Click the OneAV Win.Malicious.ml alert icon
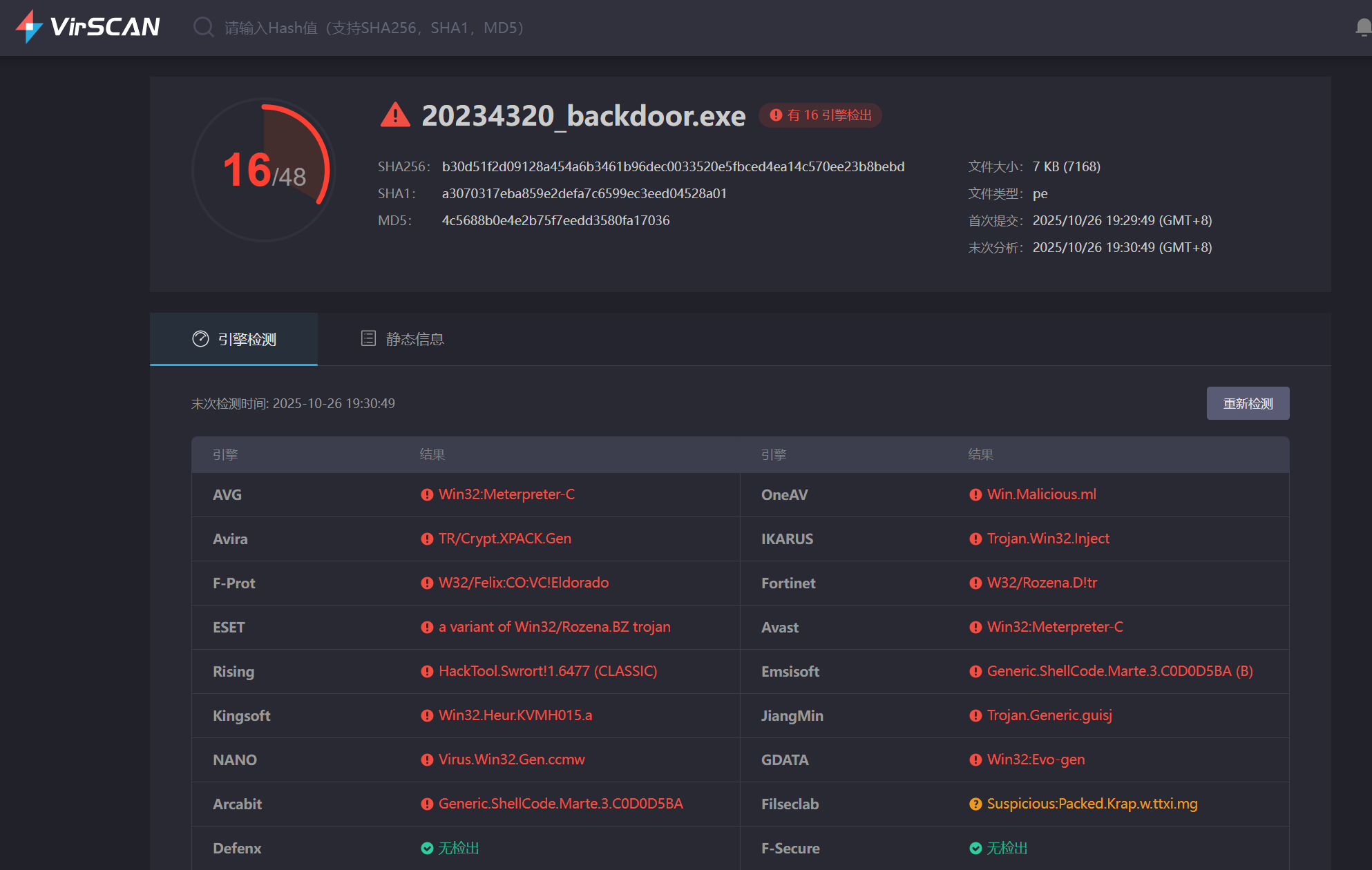Viewport: 1372px width, 870px height. click(x=975, y=495)
